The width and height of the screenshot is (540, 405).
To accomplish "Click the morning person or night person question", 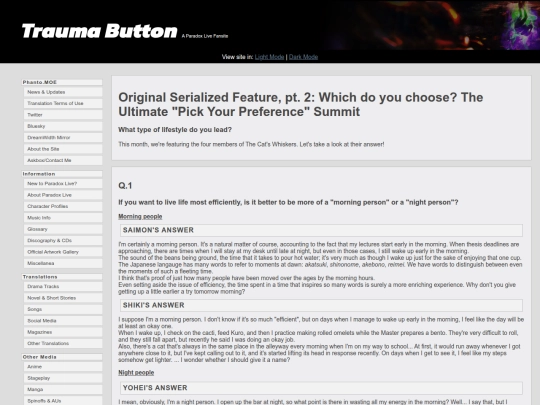I will click(288, 202).
